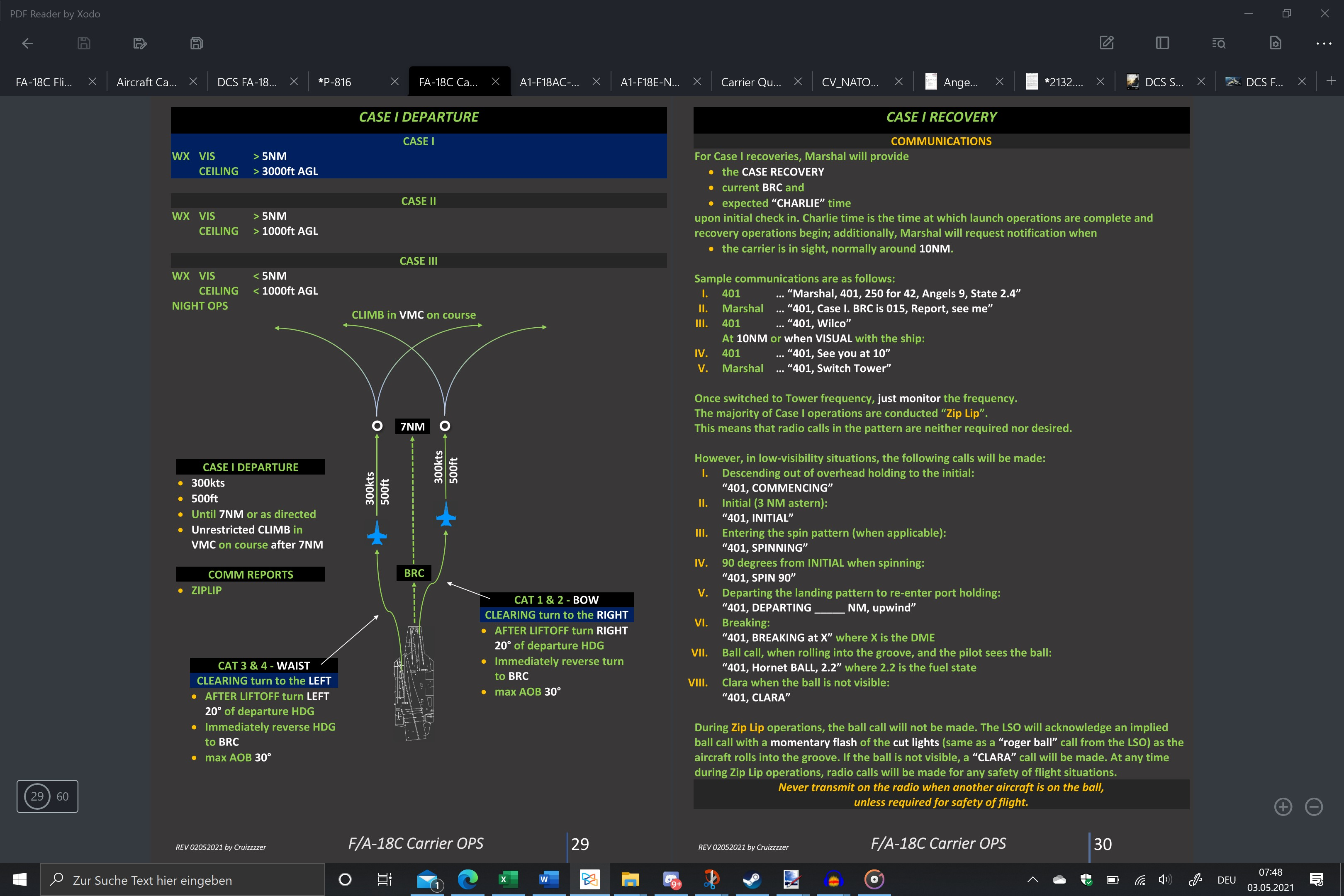Switch to the Carrier Qu... tab
This screenshot has width=1344, height=896.
751,82
